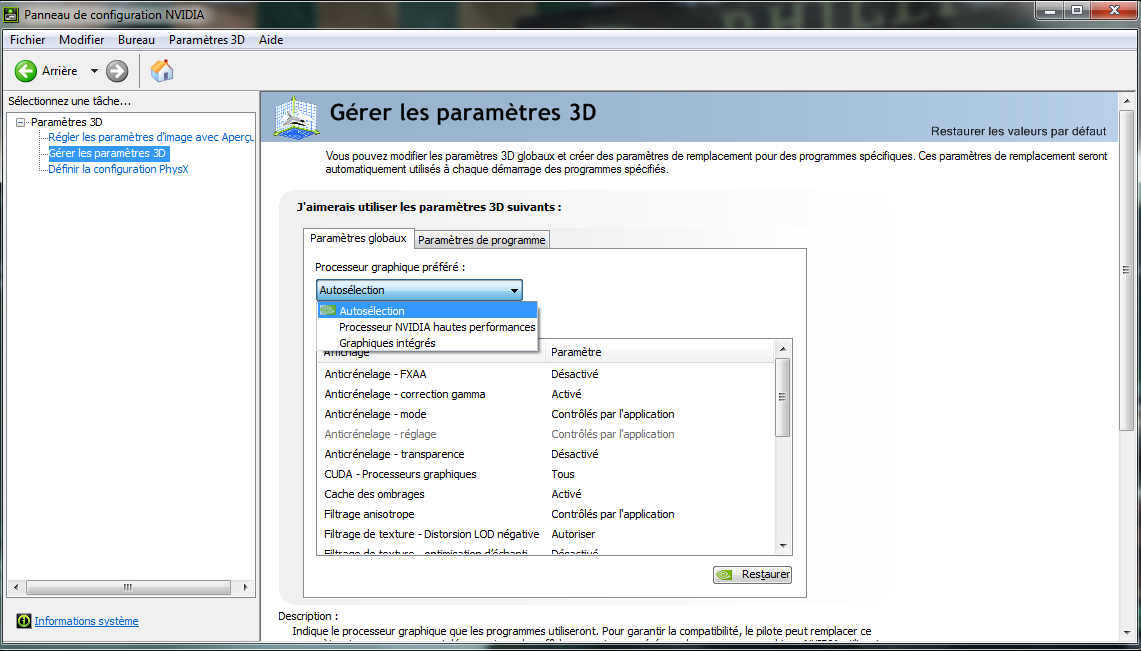
Task: Select Définir la configuration PhysX
Action: tap(119, 169)
